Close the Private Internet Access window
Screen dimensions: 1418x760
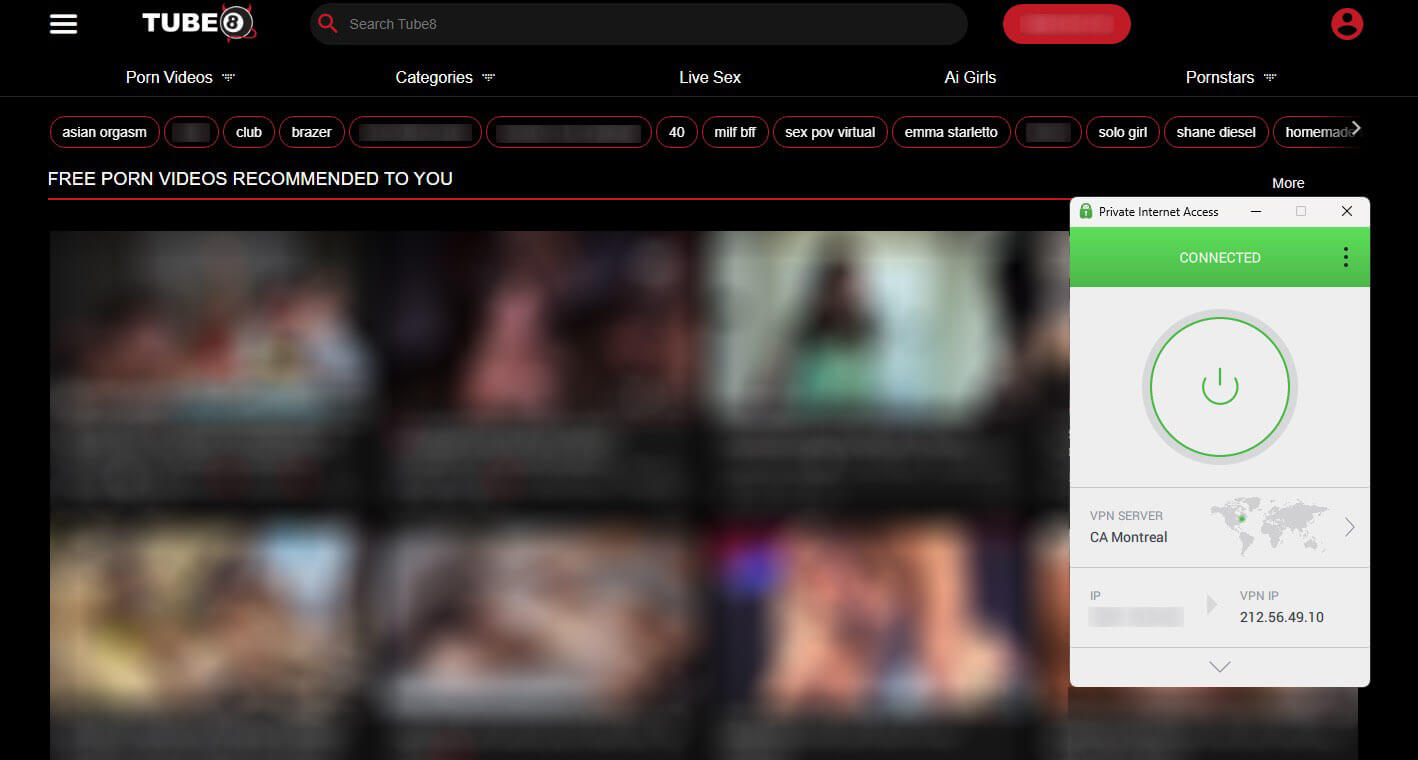[1347, 211]
